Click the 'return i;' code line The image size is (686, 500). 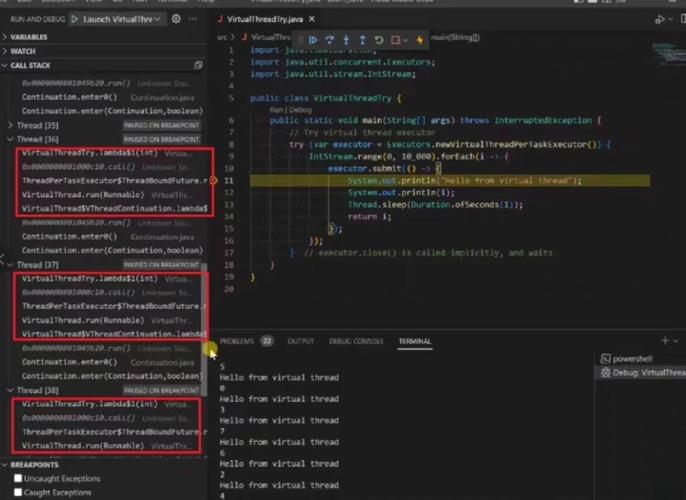[369, 217]
